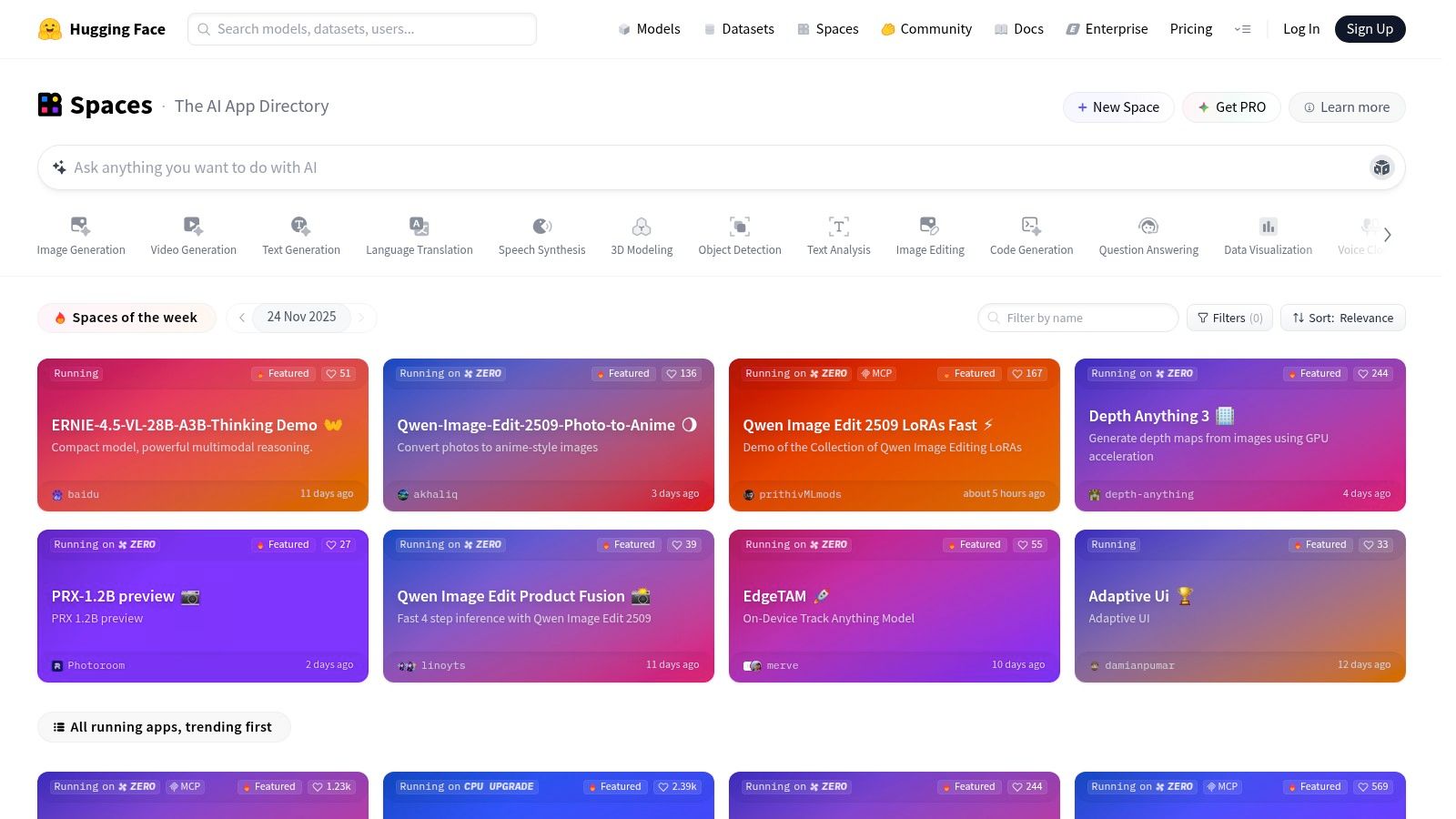Choose the Object Detection category icon
1456x819 pixels.
pos(739,227)
